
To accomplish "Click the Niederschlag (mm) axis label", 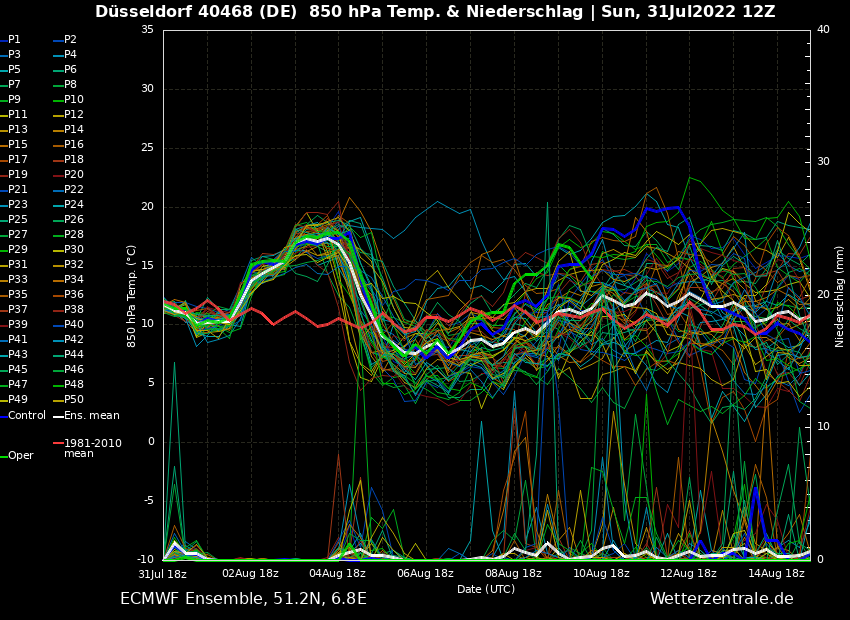I will (x=840, y=296).
